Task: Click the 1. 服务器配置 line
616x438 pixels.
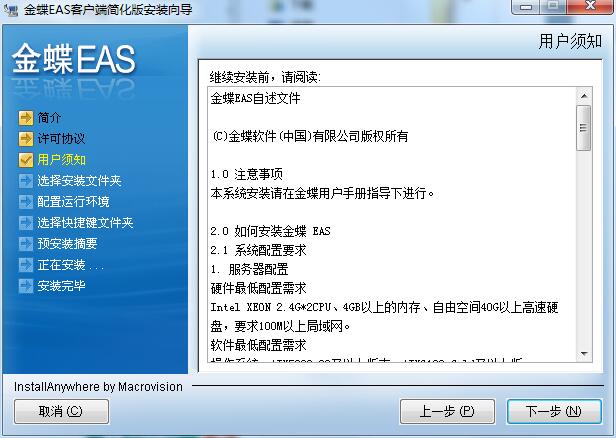Action: click(x=249, y=269)
